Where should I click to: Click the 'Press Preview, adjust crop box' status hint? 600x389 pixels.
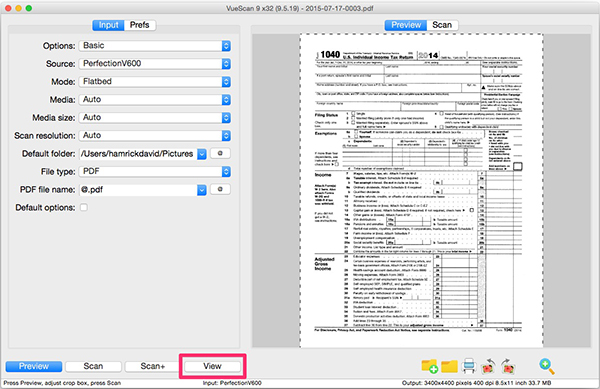tap(62, 383)
